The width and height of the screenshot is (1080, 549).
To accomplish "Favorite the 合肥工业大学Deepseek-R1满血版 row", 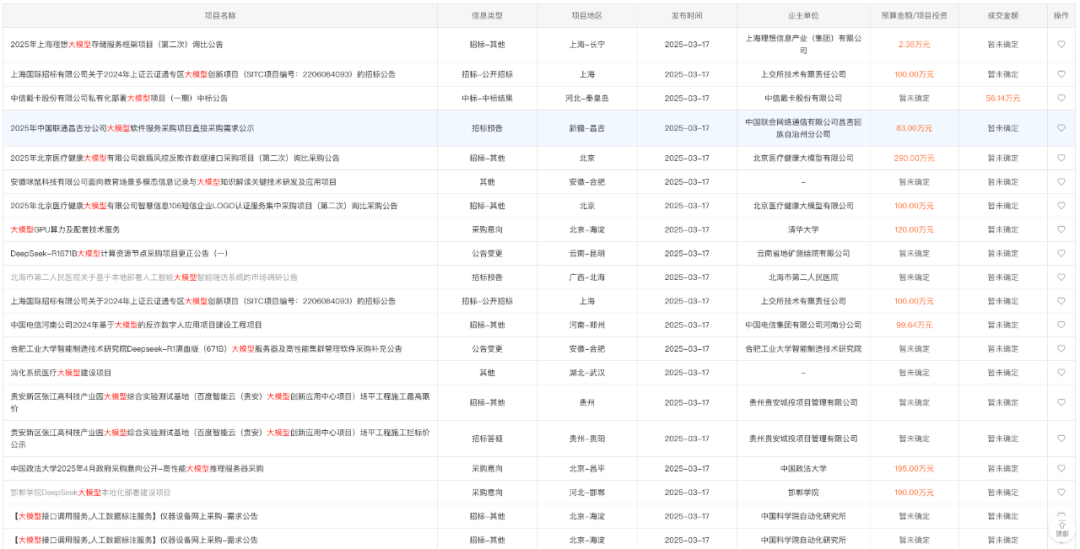I will (1061, 349).
